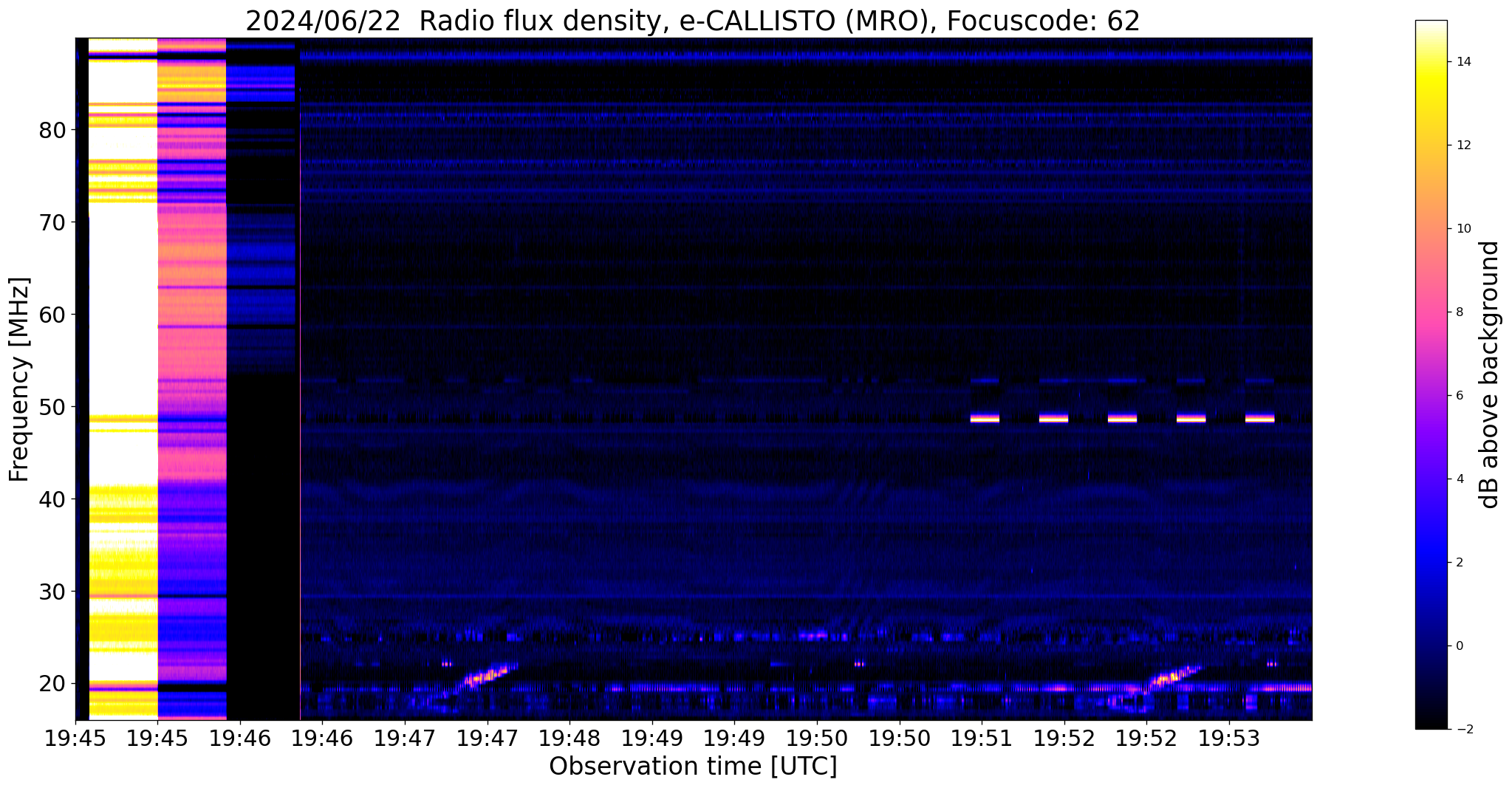Image resolution: width=1512 pixels, height=788 pixels.
Task: Click the 40 frequency tick label
Action: pos(52,500)
